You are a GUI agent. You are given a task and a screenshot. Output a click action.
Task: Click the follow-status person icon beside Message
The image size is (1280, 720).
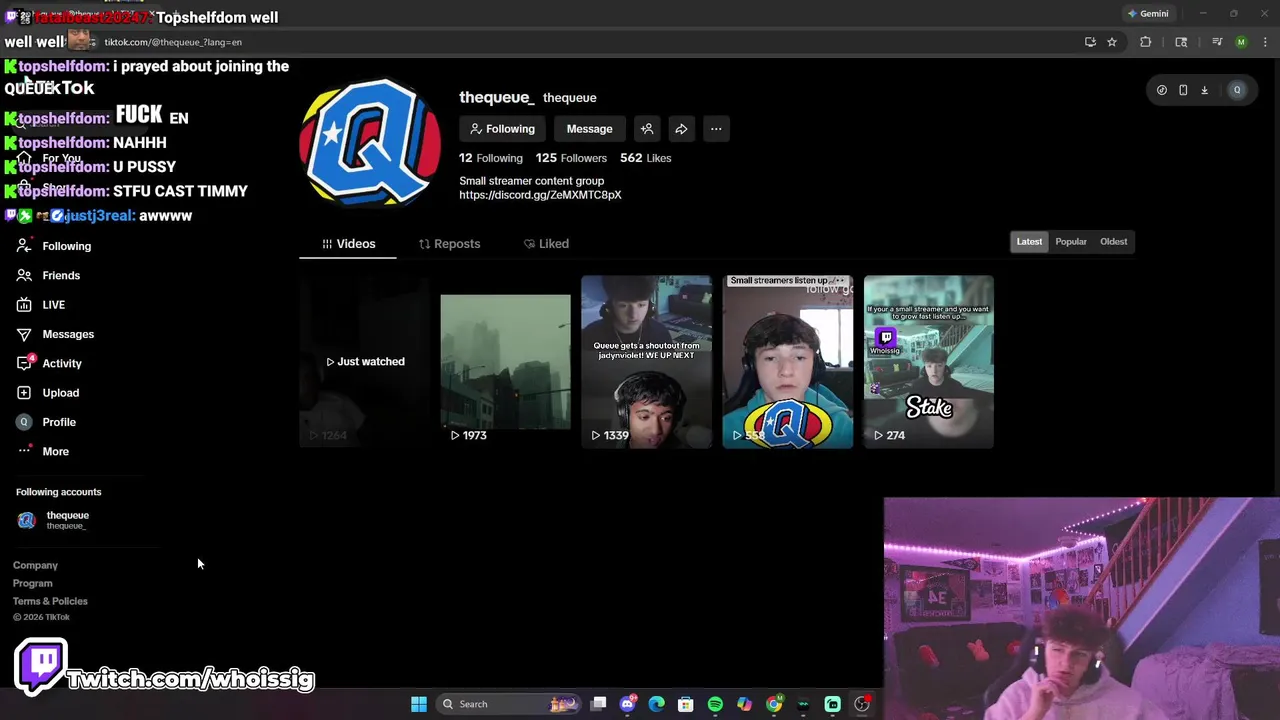[647, 129]
